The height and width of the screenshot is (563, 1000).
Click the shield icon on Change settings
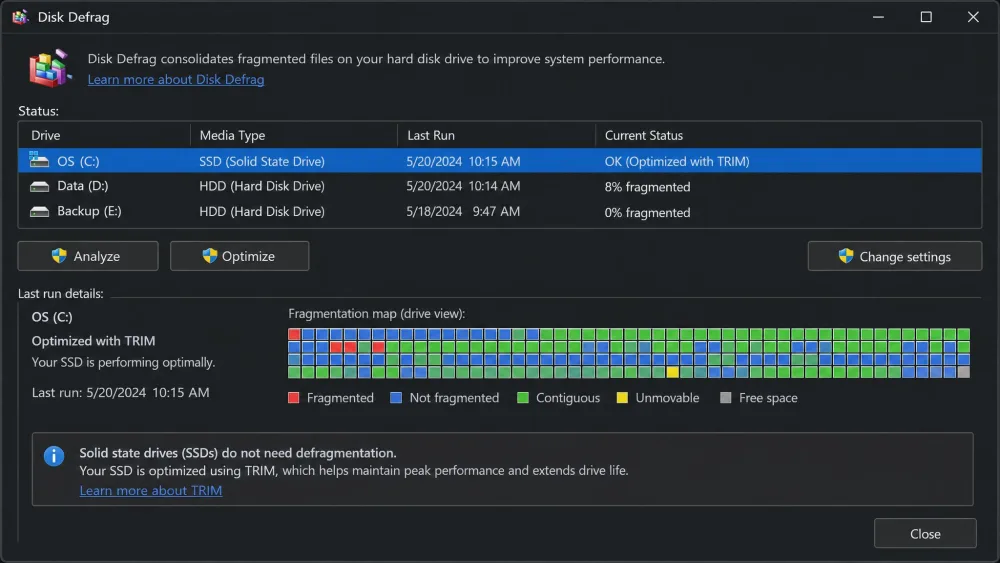pyautogui.click(x=846, y=256)
